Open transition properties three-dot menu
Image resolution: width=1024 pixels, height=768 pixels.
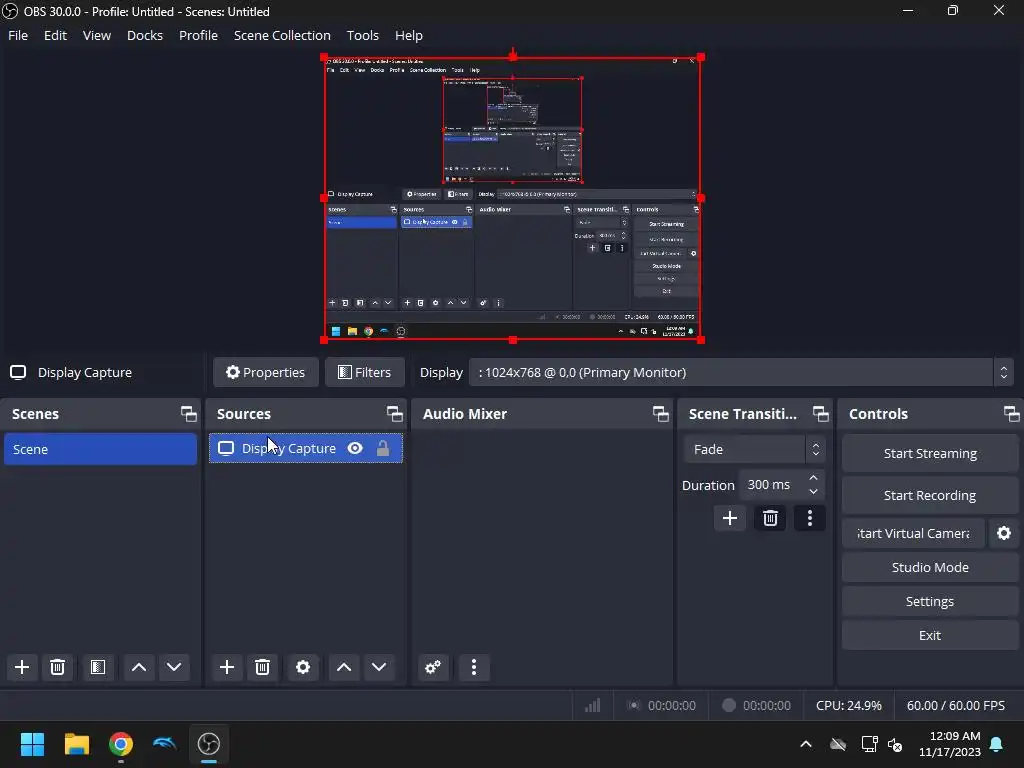tap(810, 519)
